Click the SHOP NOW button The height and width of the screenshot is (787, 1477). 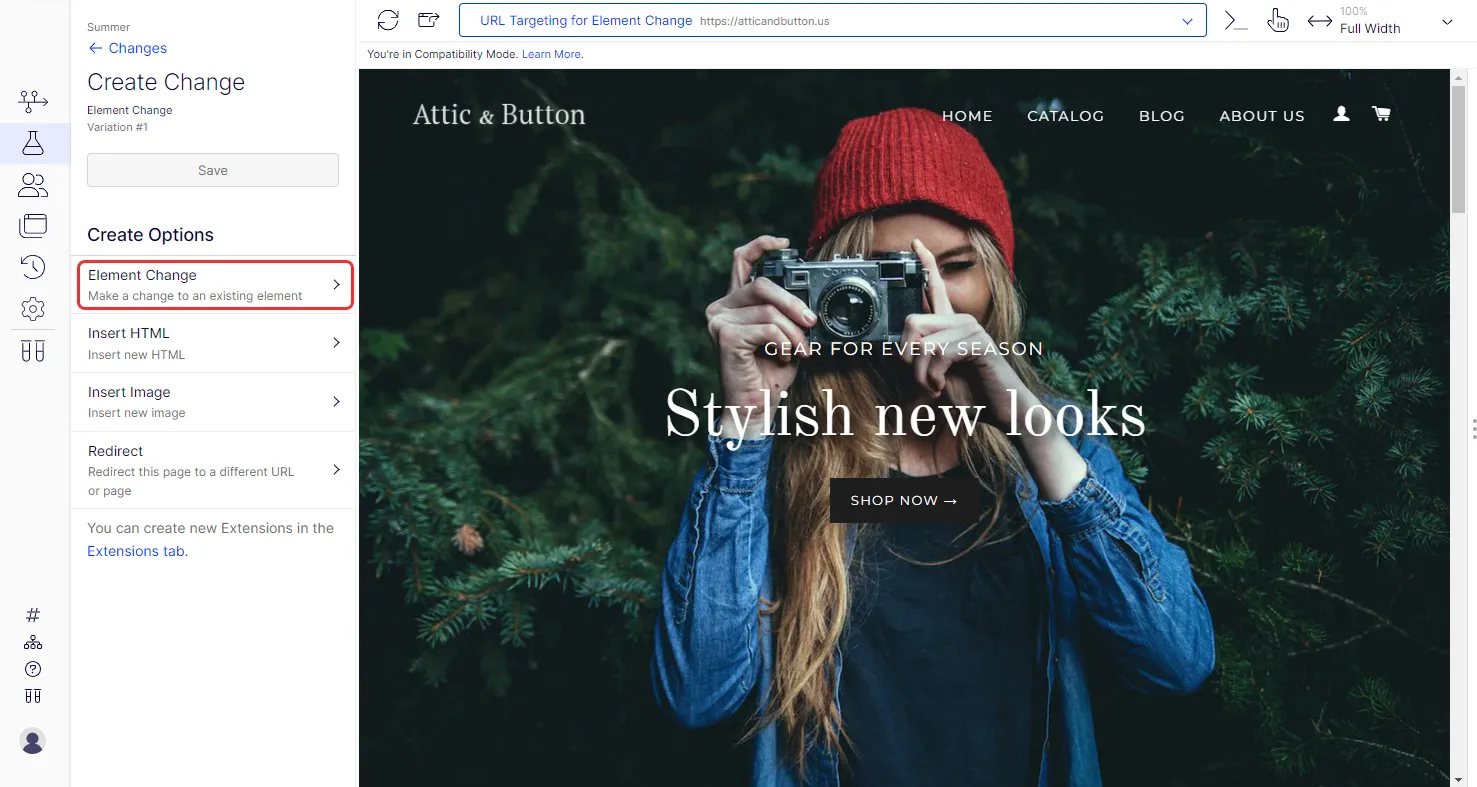[x=904, y=500]
